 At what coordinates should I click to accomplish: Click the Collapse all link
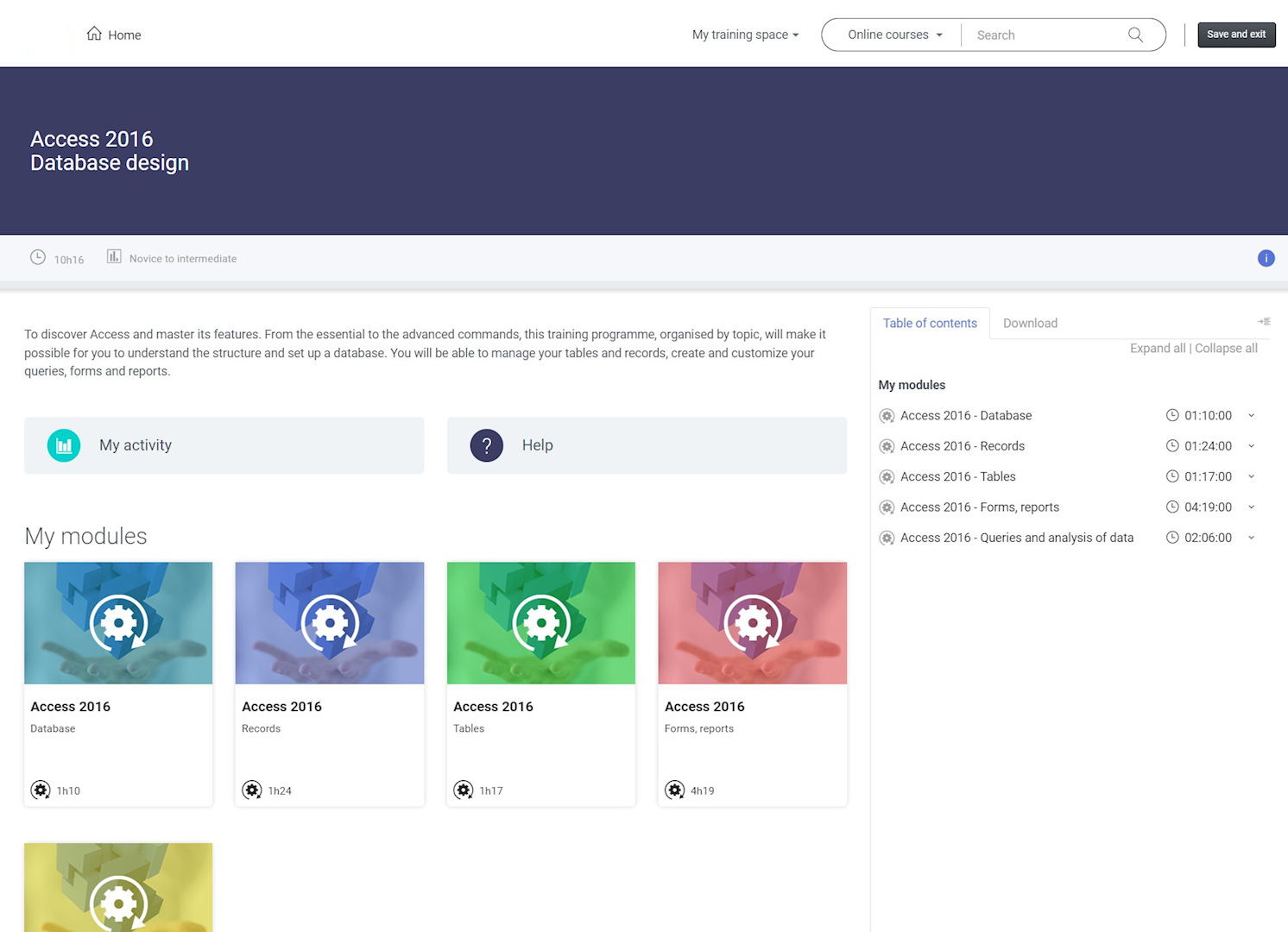[x=1226, y=348]
